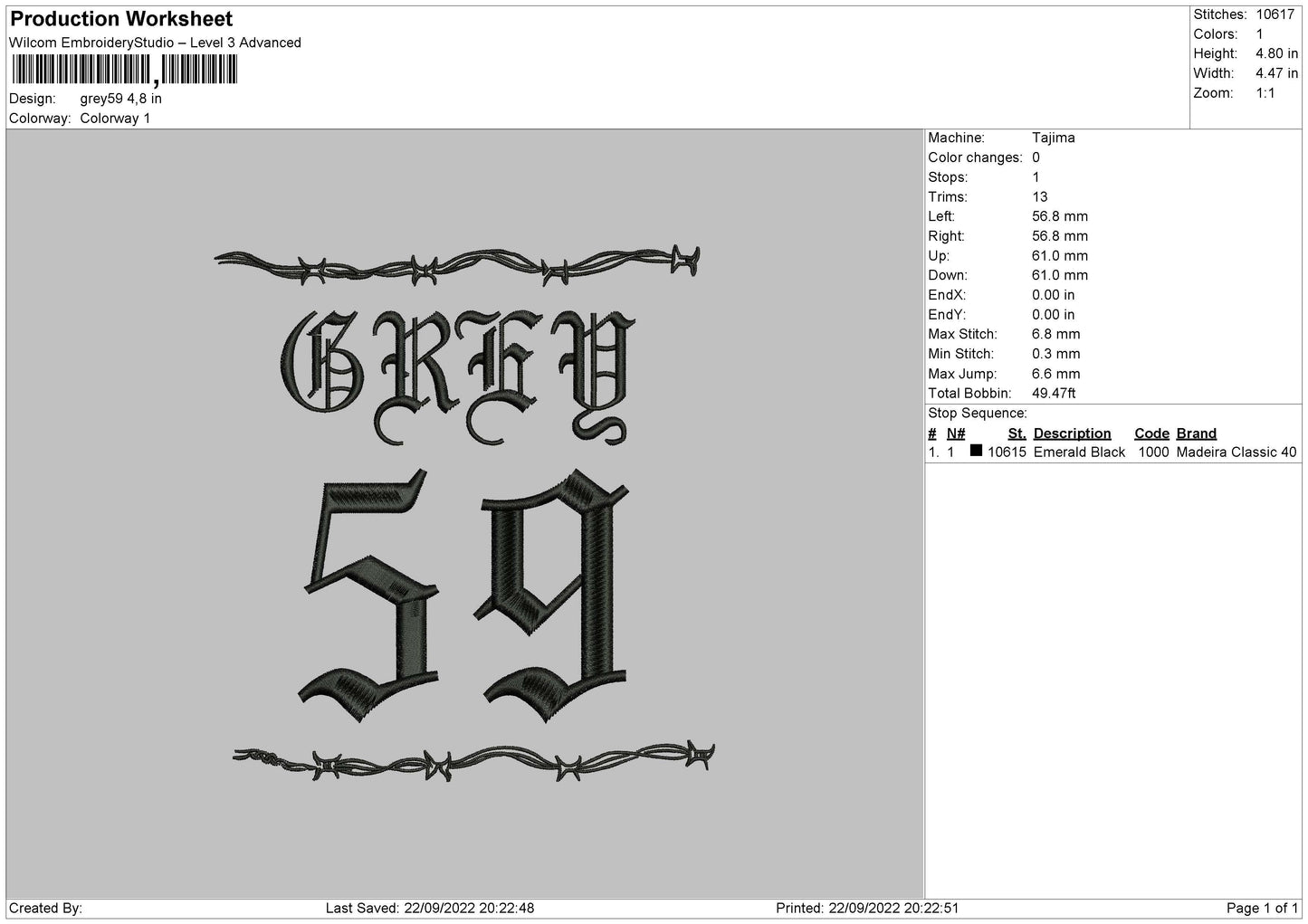1308x924 pixels.
Task: Click the Description column header
Action: pos(1072,433)
